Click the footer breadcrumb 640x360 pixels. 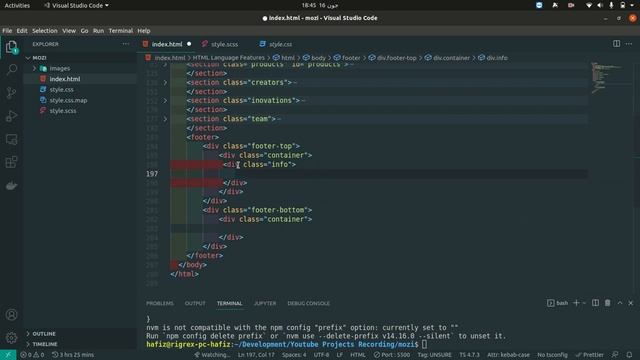tap(351, 58)
